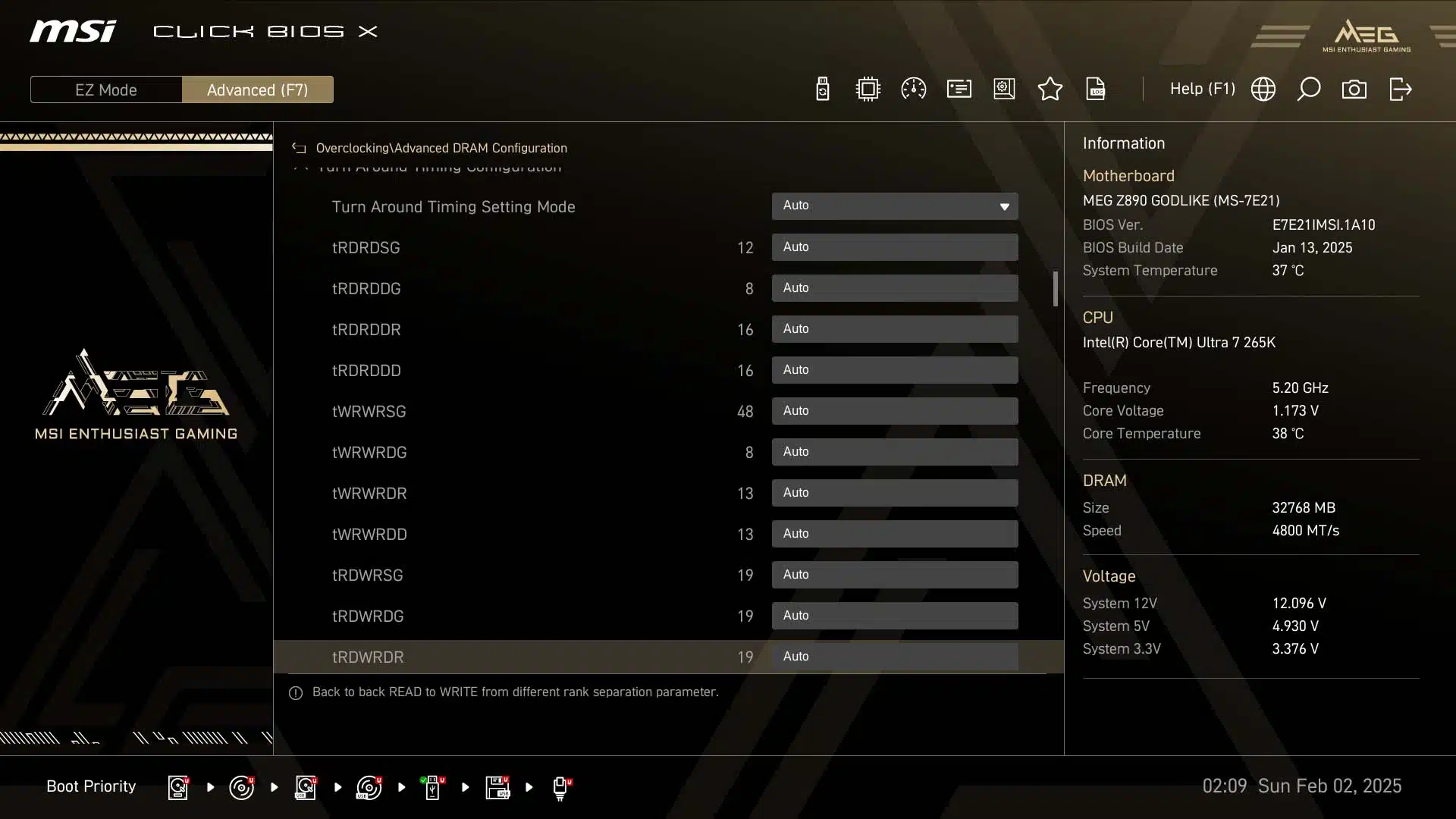Select the tRDRDSG row label

point(366,248)
